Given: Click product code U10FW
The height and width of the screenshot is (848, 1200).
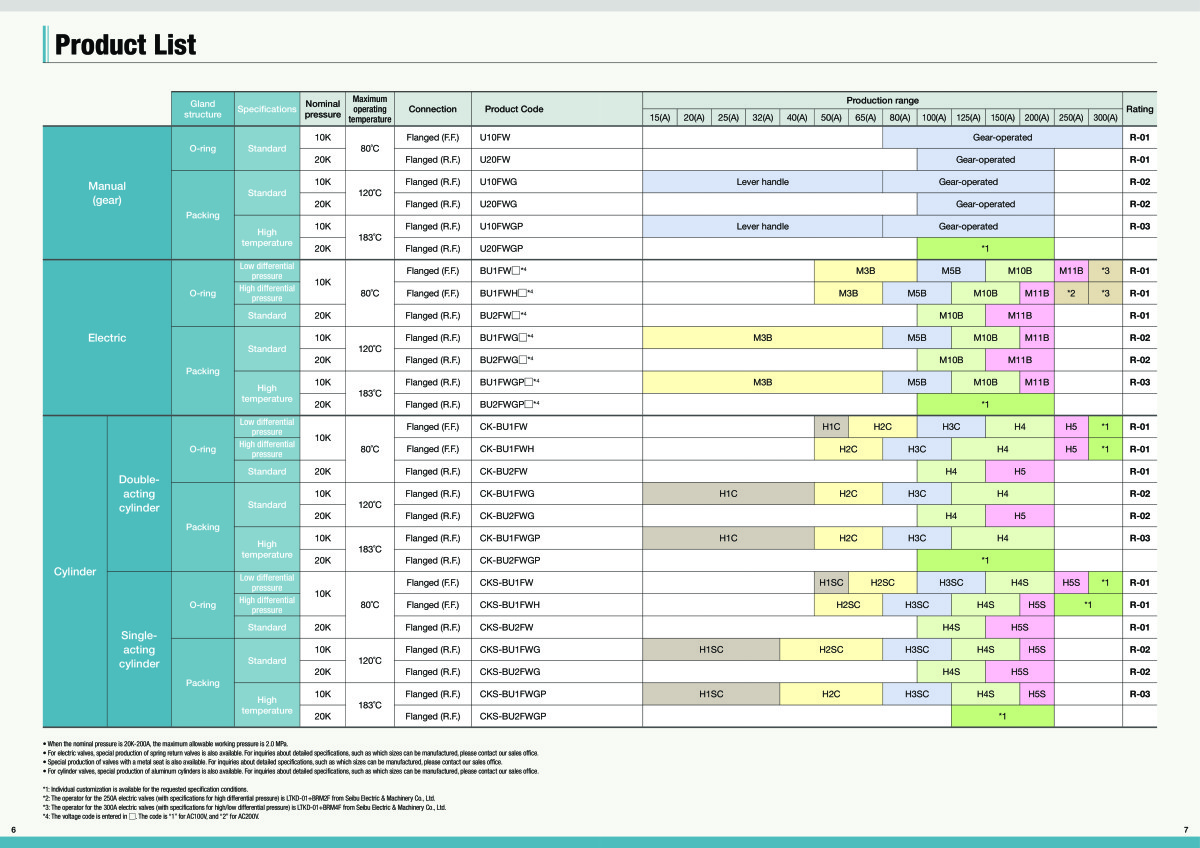Looking at the screenshot, I should pos(495,137).
